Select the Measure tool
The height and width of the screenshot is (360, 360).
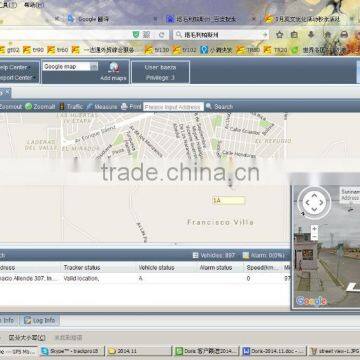click(x=102, y=107)
